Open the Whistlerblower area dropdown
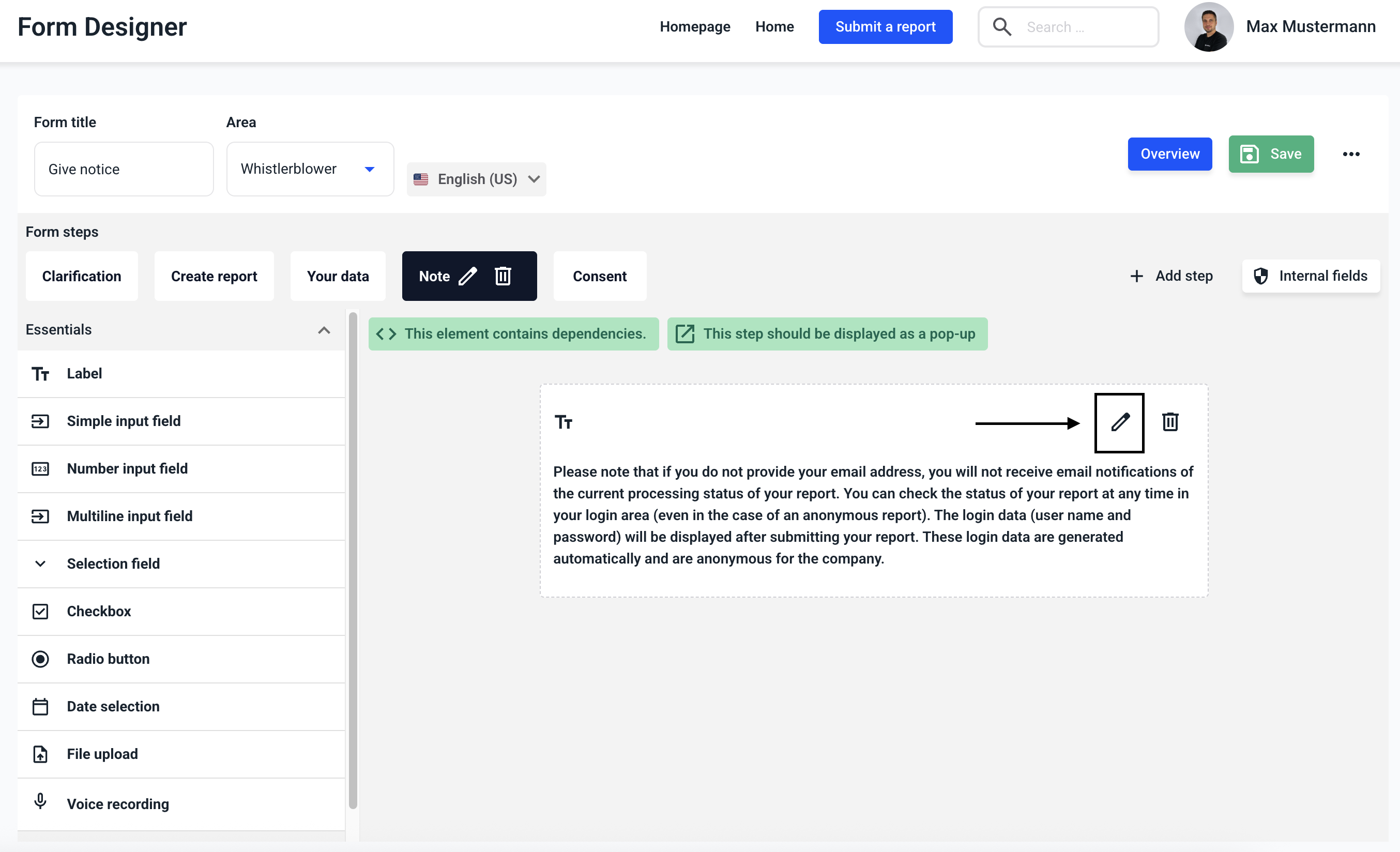Screen dimensions: 1400x852 click(x=310, y=169)
